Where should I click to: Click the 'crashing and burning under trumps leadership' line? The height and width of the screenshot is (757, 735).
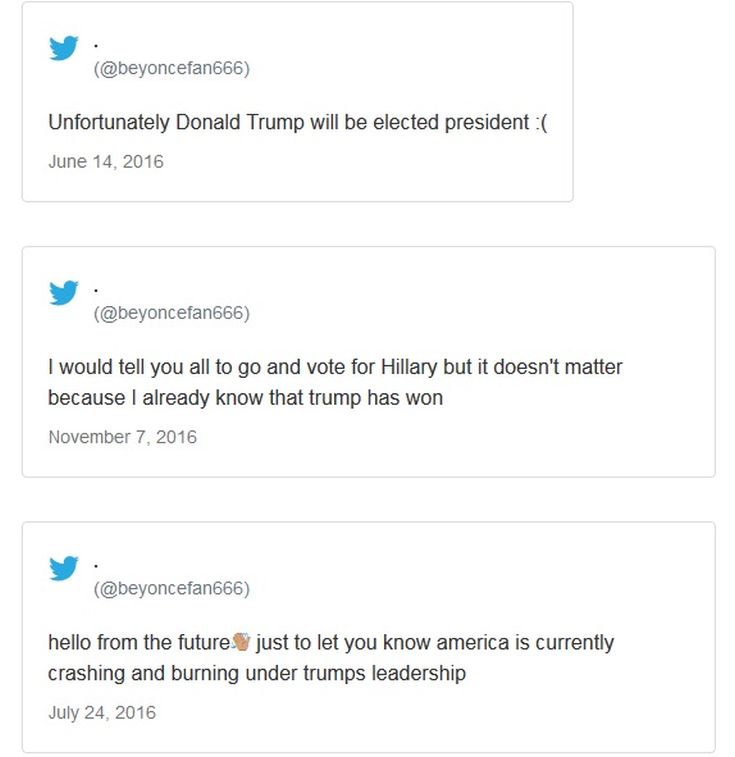[256, 673]
